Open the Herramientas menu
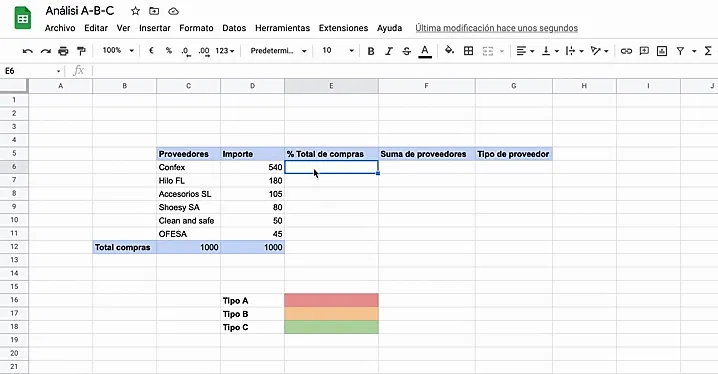Image resolution: width=718 pixels, height=374 pixels. pos(283,28)
